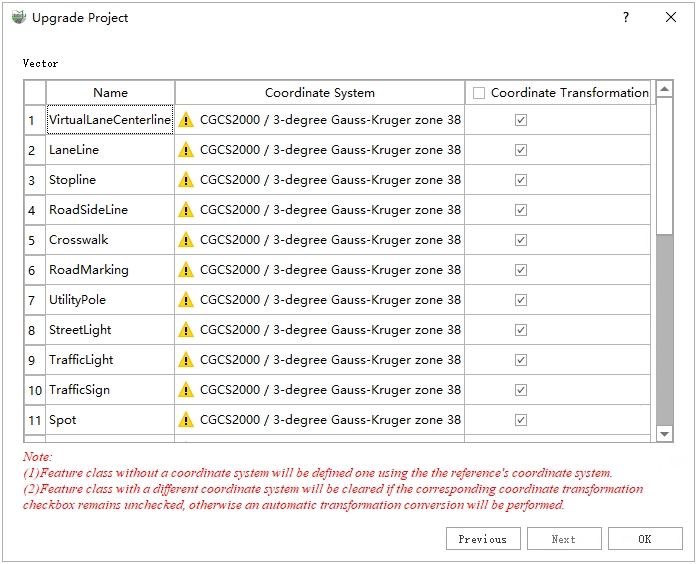
Task: Click the warning icon in the Spot row
Action: tap(186, 420)
